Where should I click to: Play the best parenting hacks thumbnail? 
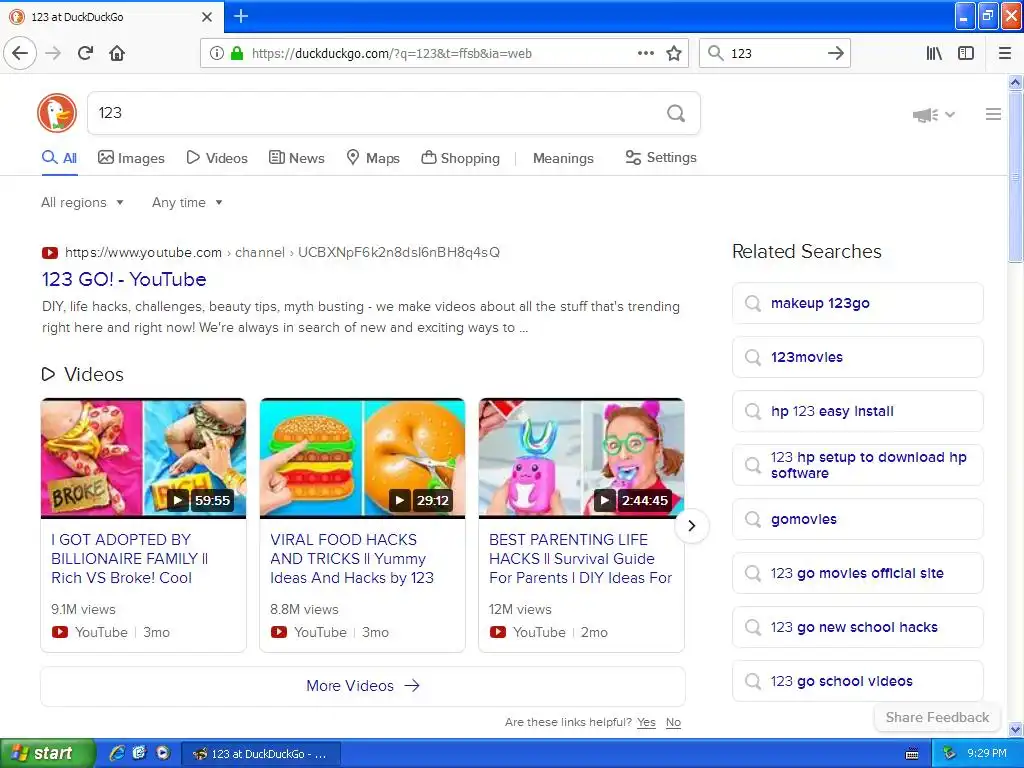pos(581,458)
